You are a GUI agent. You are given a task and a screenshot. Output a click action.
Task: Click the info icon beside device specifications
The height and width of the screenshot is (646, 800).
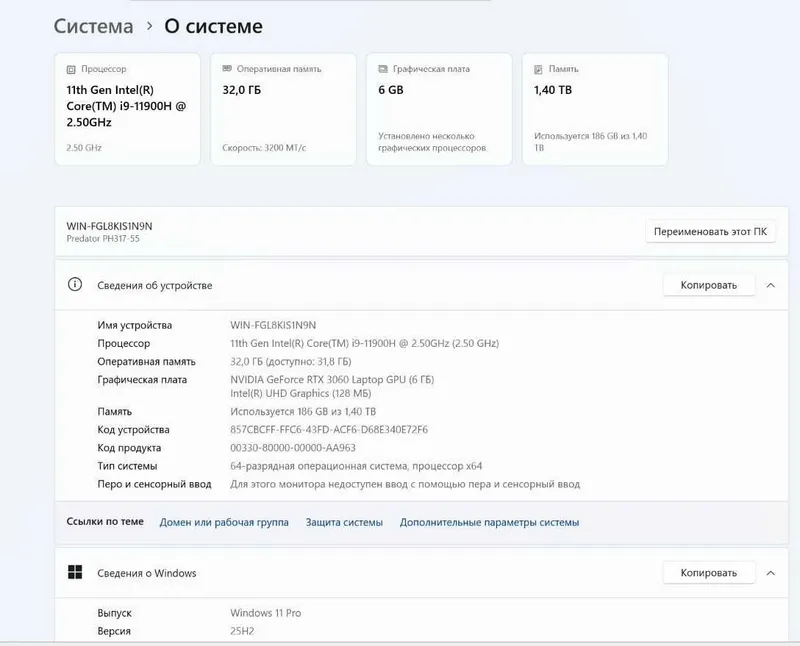[75, 285]
